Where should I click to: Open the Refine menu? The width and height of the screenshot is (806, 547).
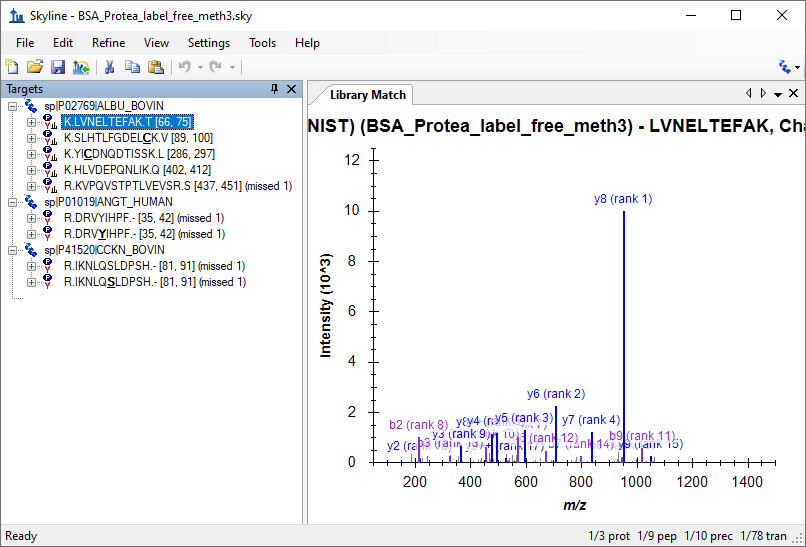pos(108,43)
